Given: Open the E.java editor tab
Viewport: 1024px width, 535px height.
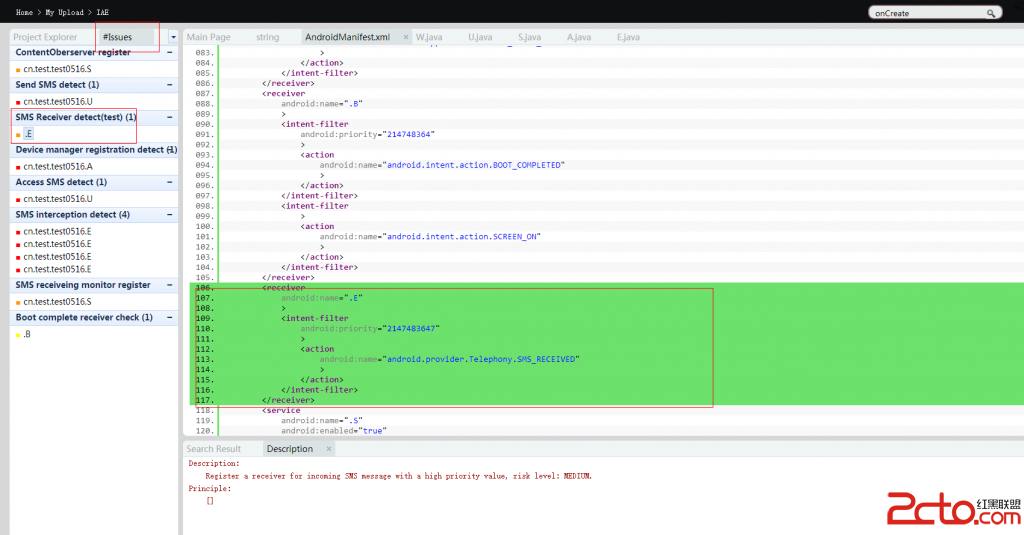Looking at the screenshot, I should pos(628,37).
